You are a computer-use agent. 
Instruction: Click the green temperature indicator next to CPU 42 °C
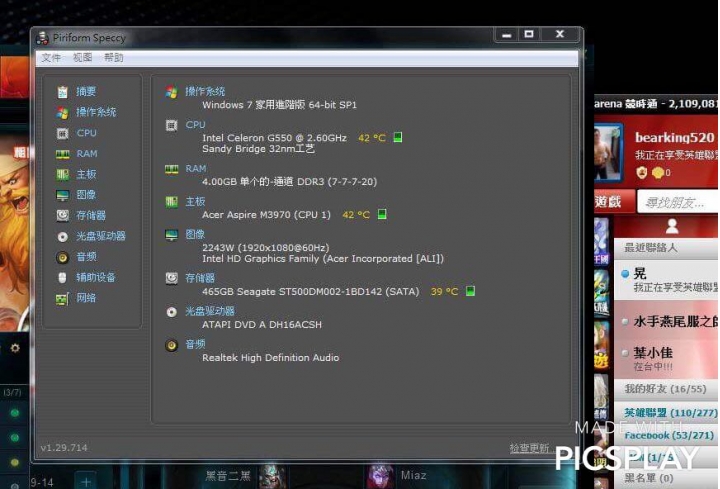pyautogui.click(x=398, y=137)
